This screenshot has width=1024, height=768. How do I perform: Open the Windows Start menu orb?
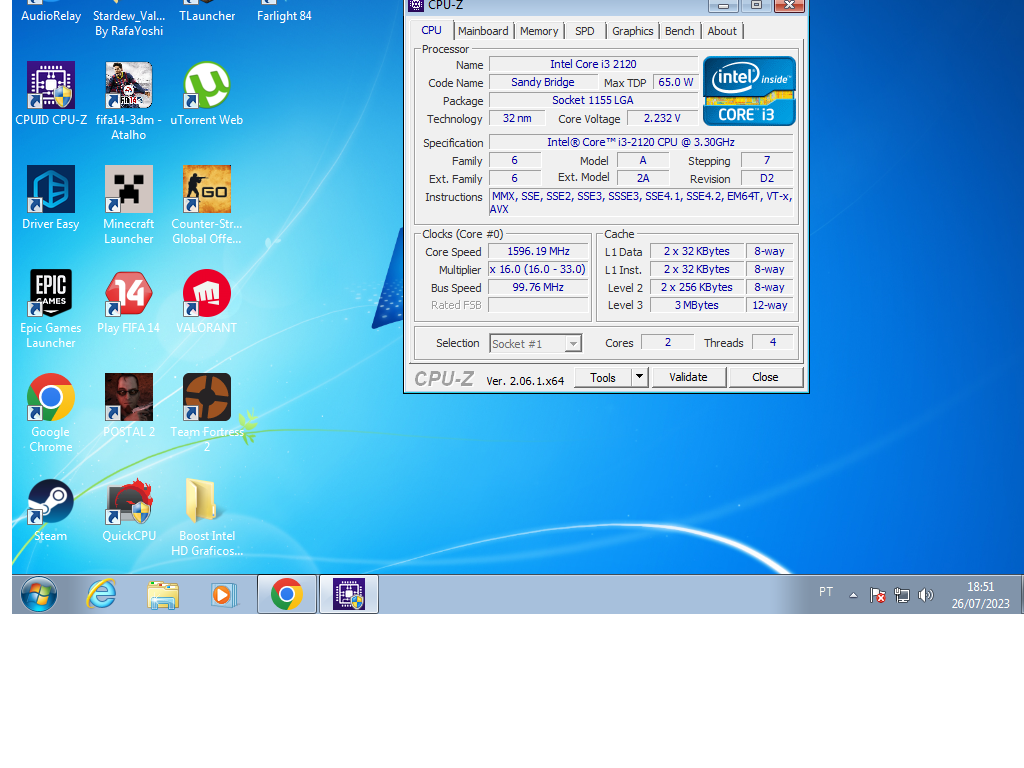click(39, 594)
